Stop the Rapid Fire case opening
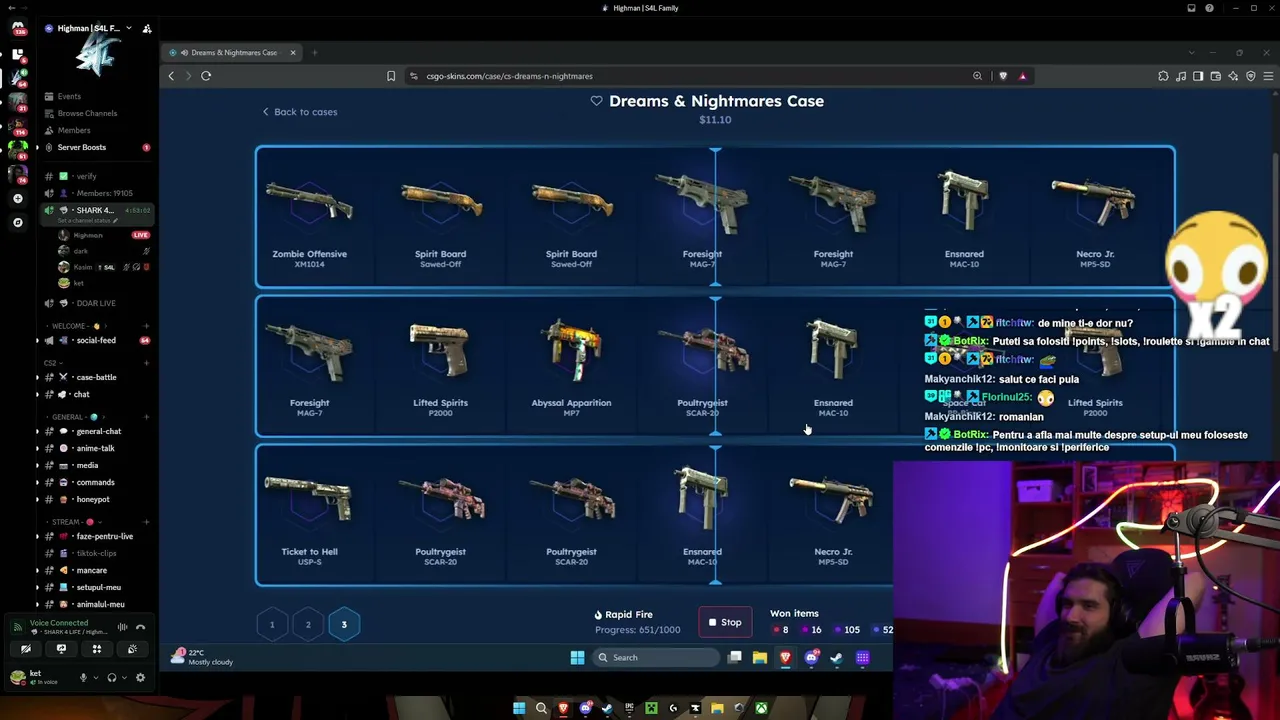 (725, 622)
